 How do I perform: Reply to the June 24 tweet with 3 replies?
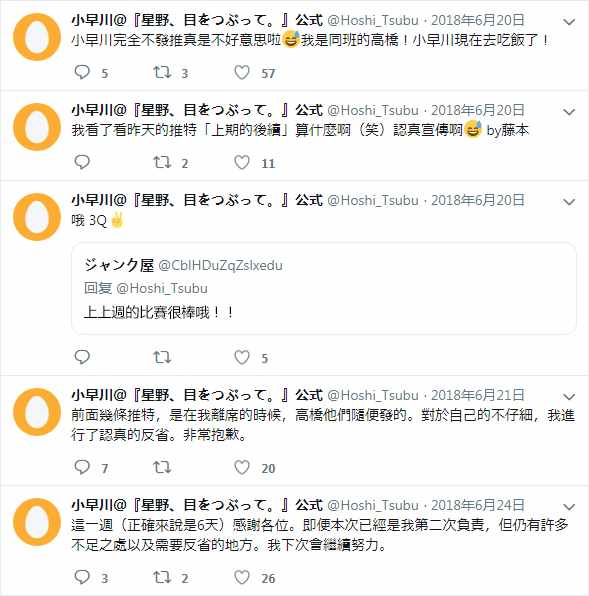[82, 577]
